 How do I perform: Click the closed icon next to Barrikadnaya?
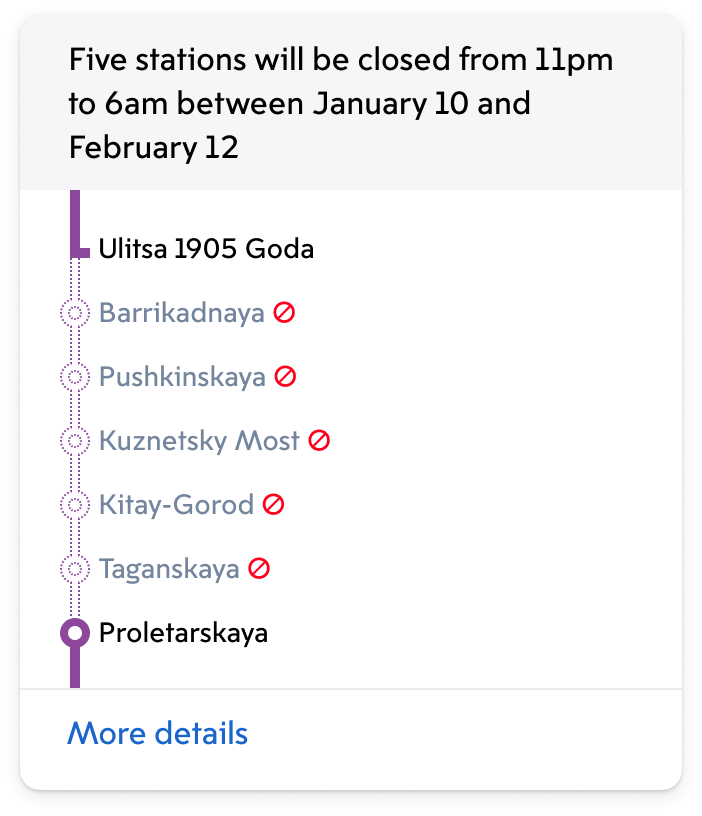pyautogui.click(x=285, y=313)
